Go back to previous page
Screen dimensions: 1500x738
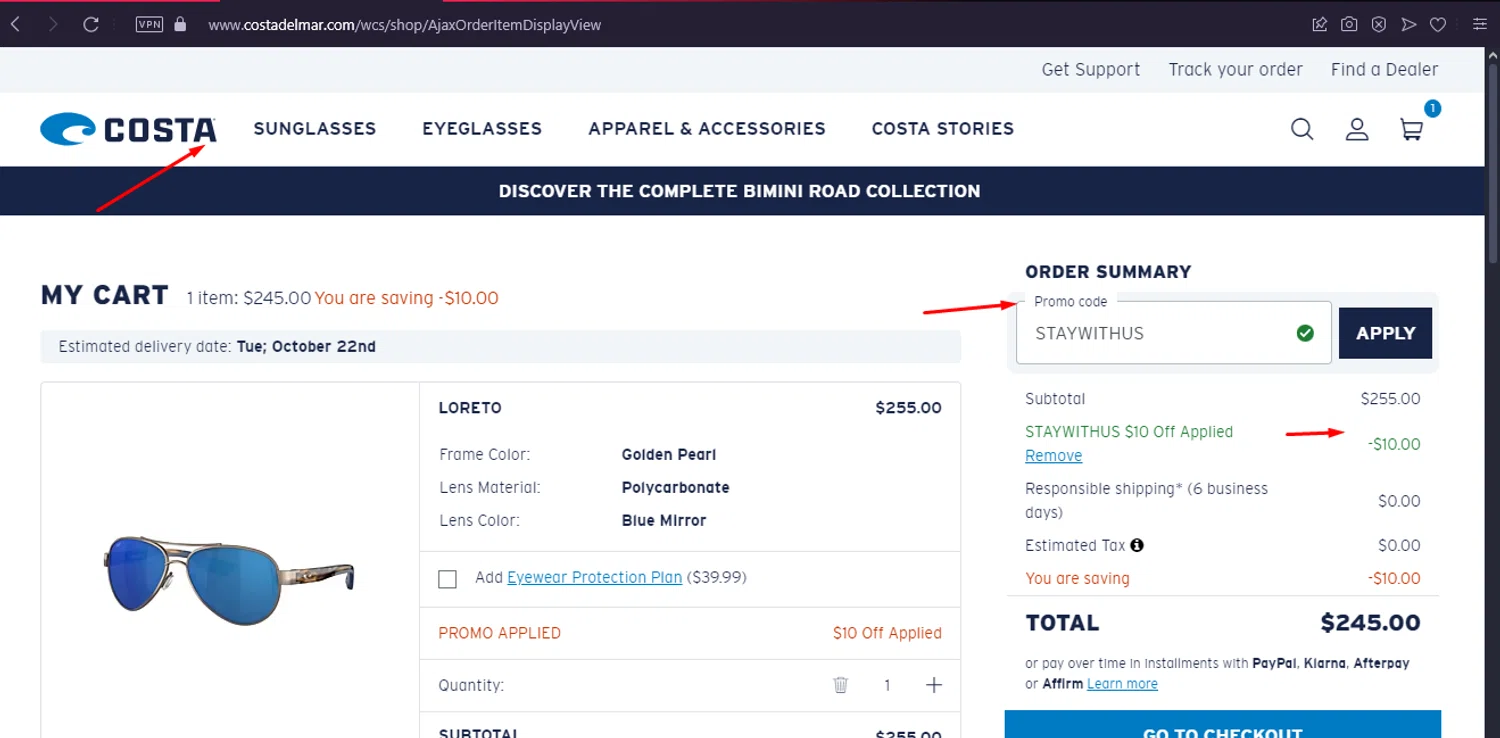click(16, 24)
